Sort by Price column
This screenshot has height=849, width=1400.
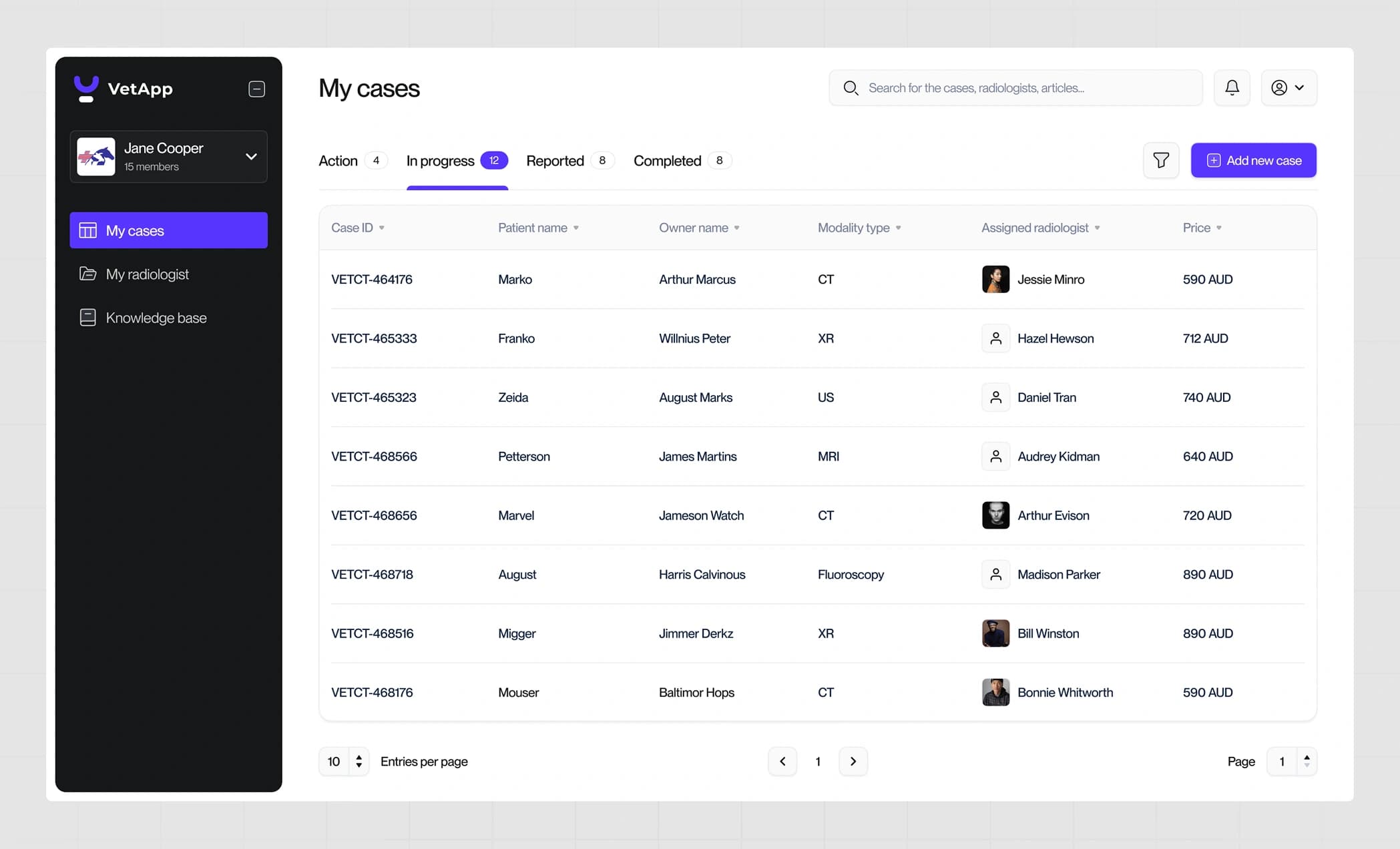coord(1202,228)
